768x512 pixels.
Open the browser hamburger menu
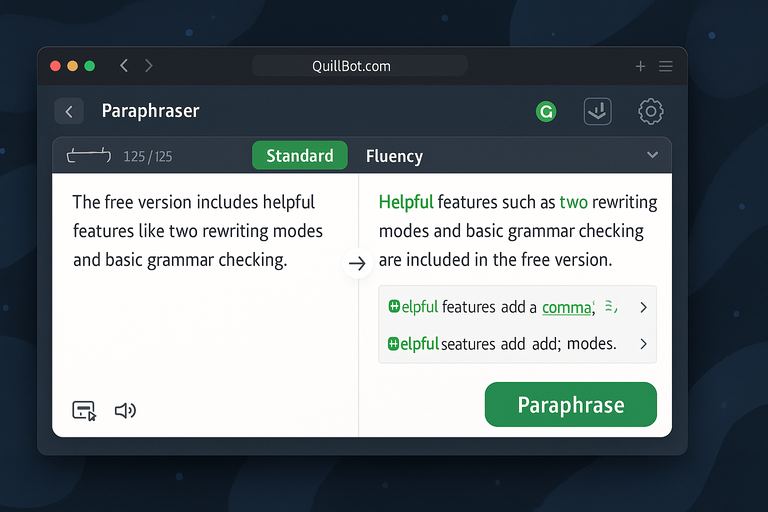point(665,66)
